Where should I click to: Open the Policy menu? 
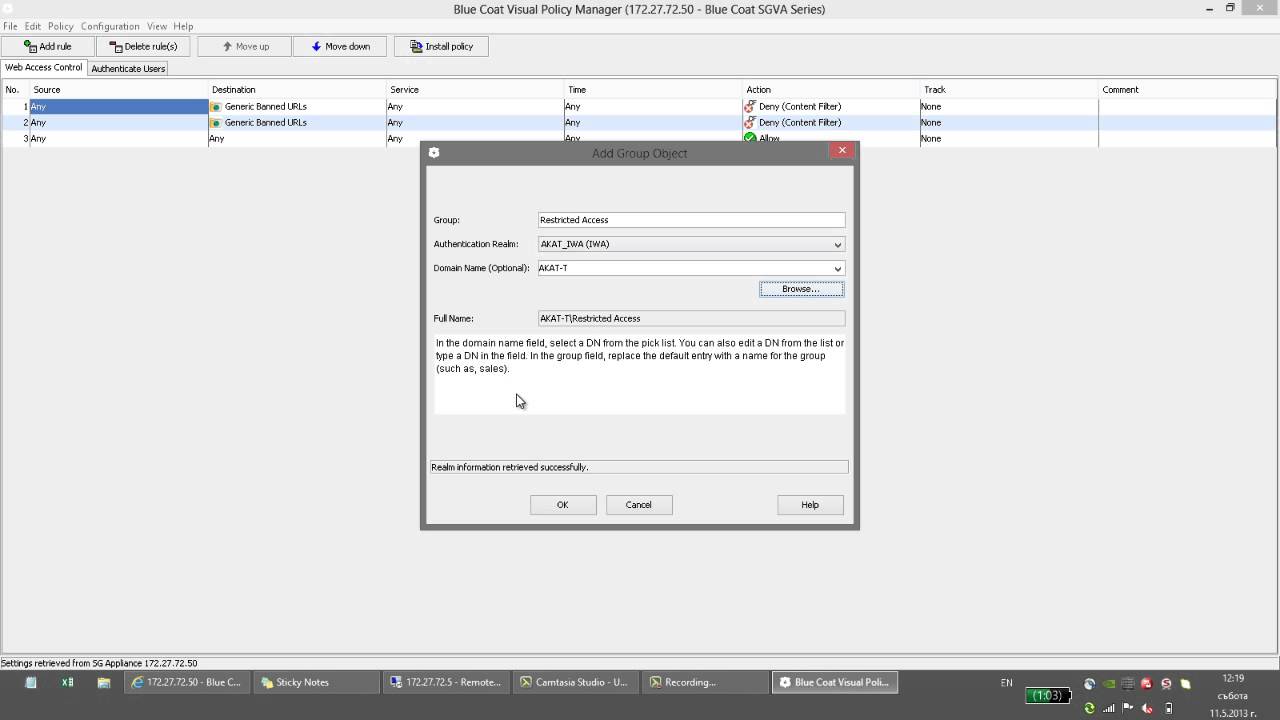(x=61, y=26)
